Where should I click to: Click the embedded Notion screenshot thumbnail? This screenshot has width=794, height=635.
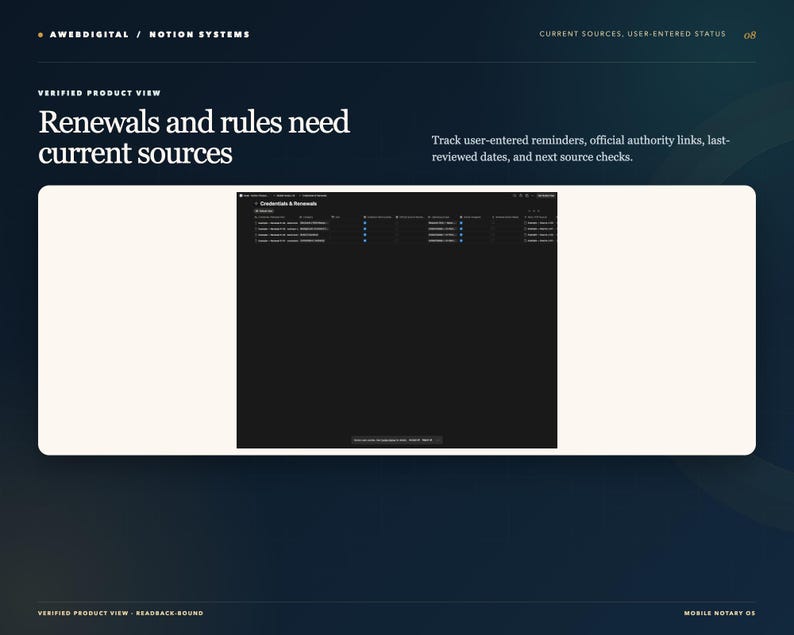pos(396,320)
